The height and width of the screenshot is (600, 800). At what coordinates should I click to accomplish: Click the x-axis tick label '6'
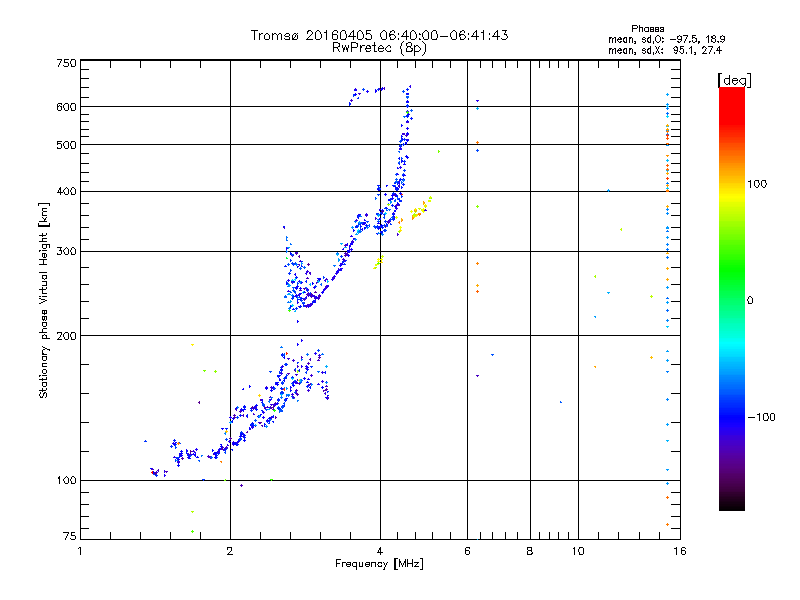(x=467, y=551)
